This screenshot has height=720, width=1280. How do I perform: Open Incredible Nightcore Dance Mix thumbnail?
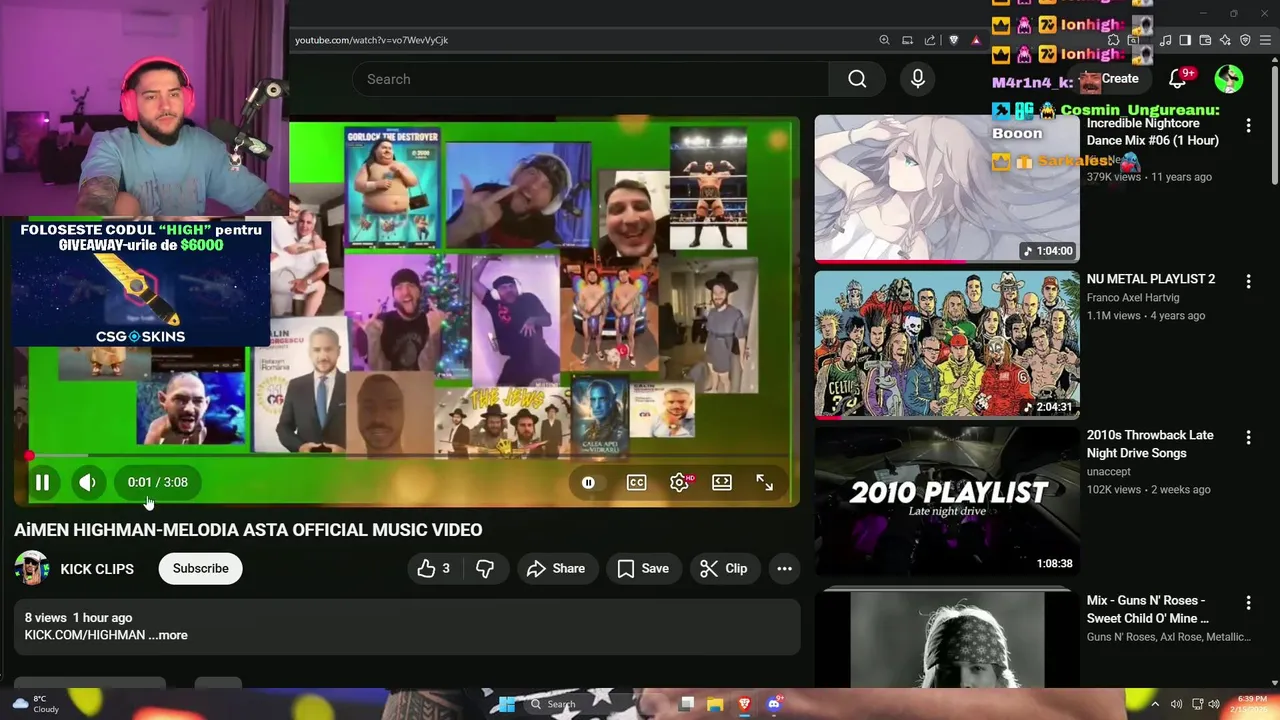click(x=947, y=188)
